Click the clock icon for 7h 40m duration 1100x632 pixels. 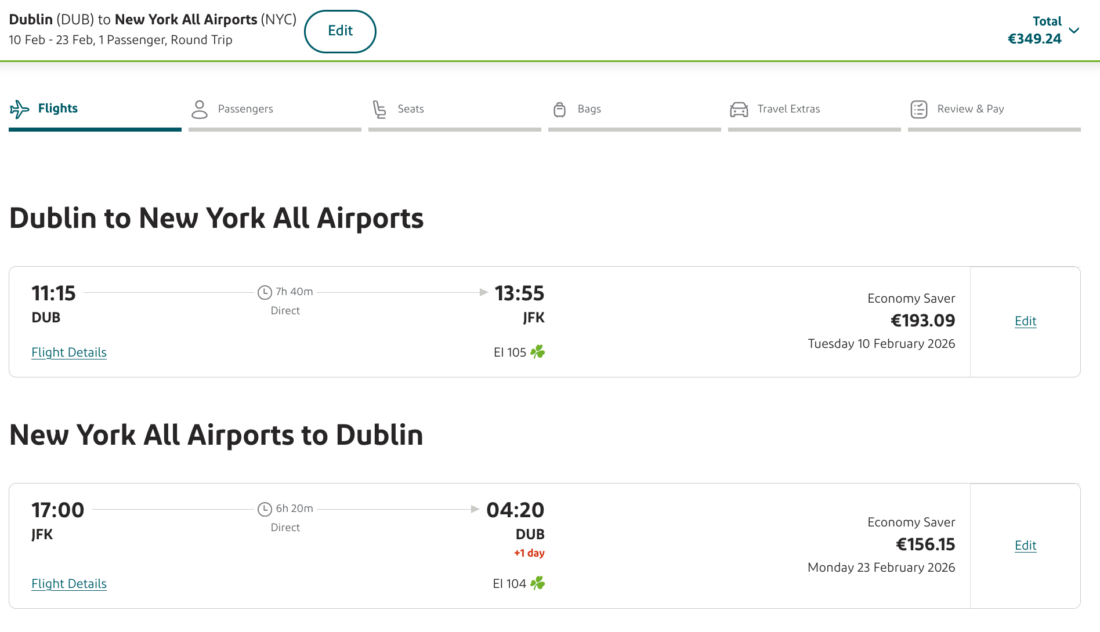[x=265, y=292]
